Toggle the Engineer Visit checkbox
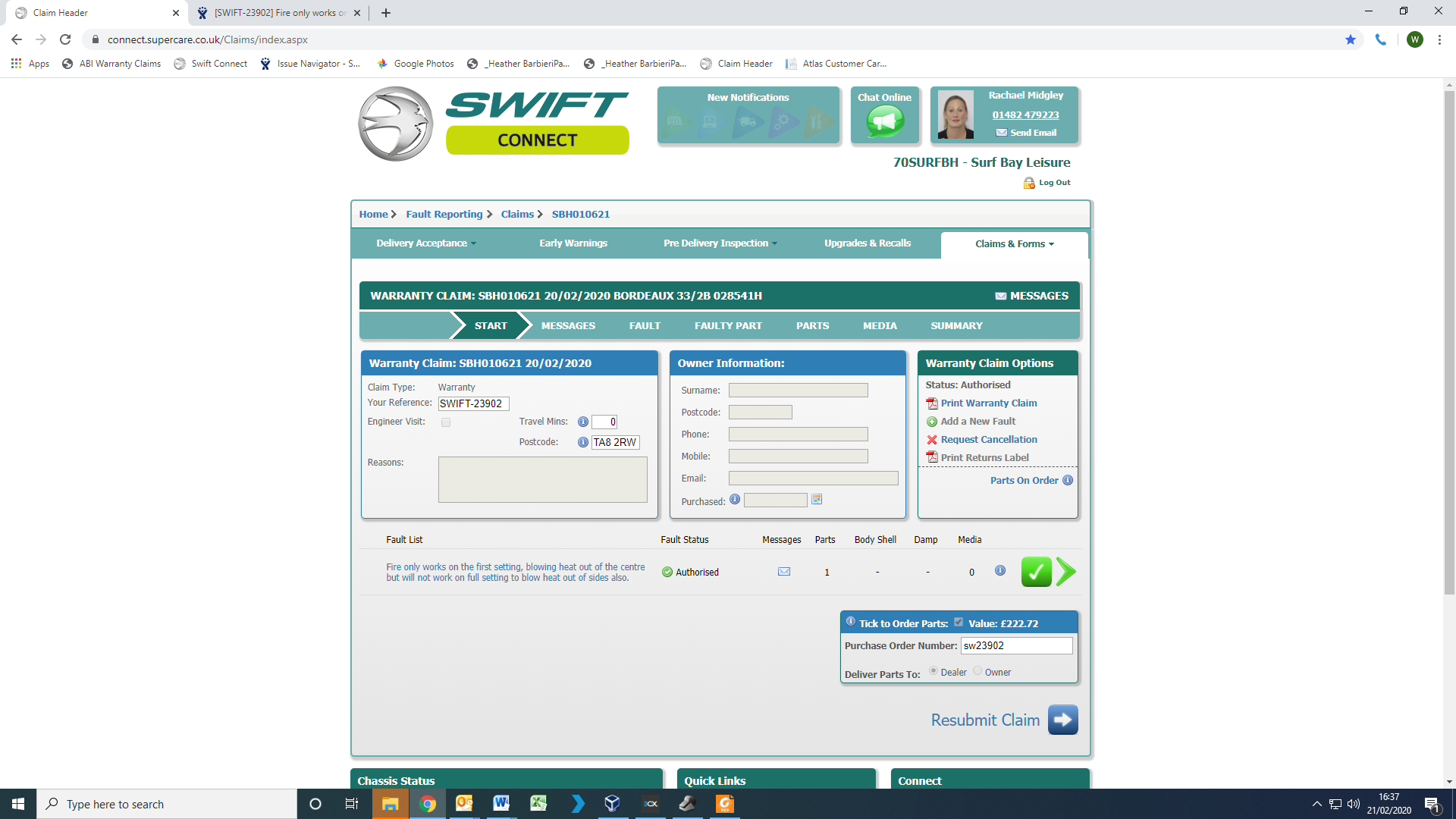1456x819 pixels. pos(446,422)
